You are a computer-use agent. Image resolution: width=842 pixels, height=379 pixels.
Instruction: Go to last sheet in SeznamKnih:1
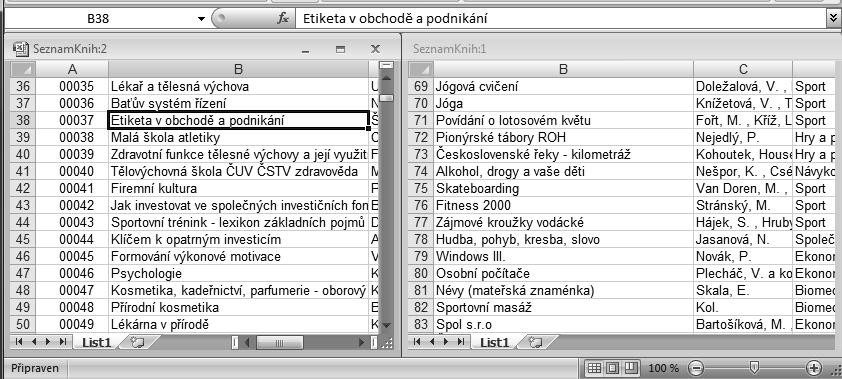tap(460, 341)
